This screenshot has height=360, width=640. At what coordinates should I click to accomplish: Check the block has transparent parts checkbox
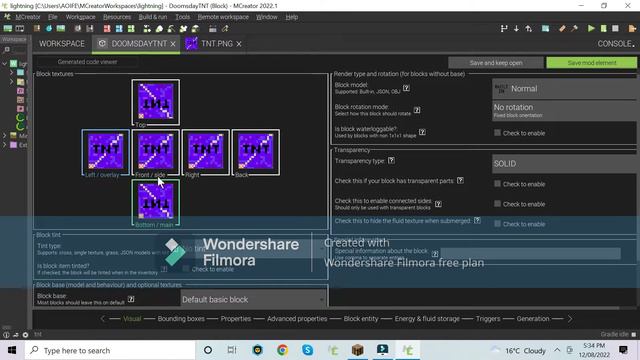pyautogui.click(x=497, y=184)
